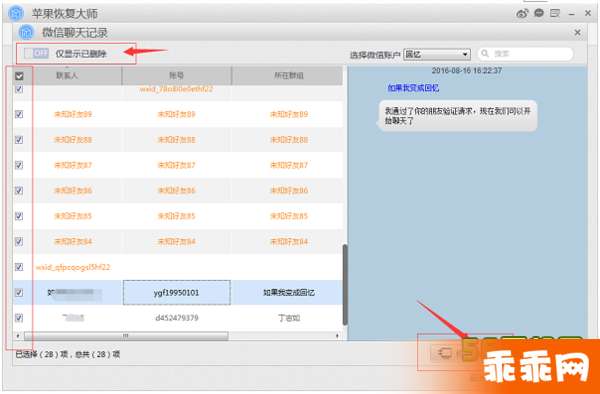The height and width of the screenshot is (394, 600).
Task: Uncheck the 未知好友87 row checkbox
Action: click(19, 165)
